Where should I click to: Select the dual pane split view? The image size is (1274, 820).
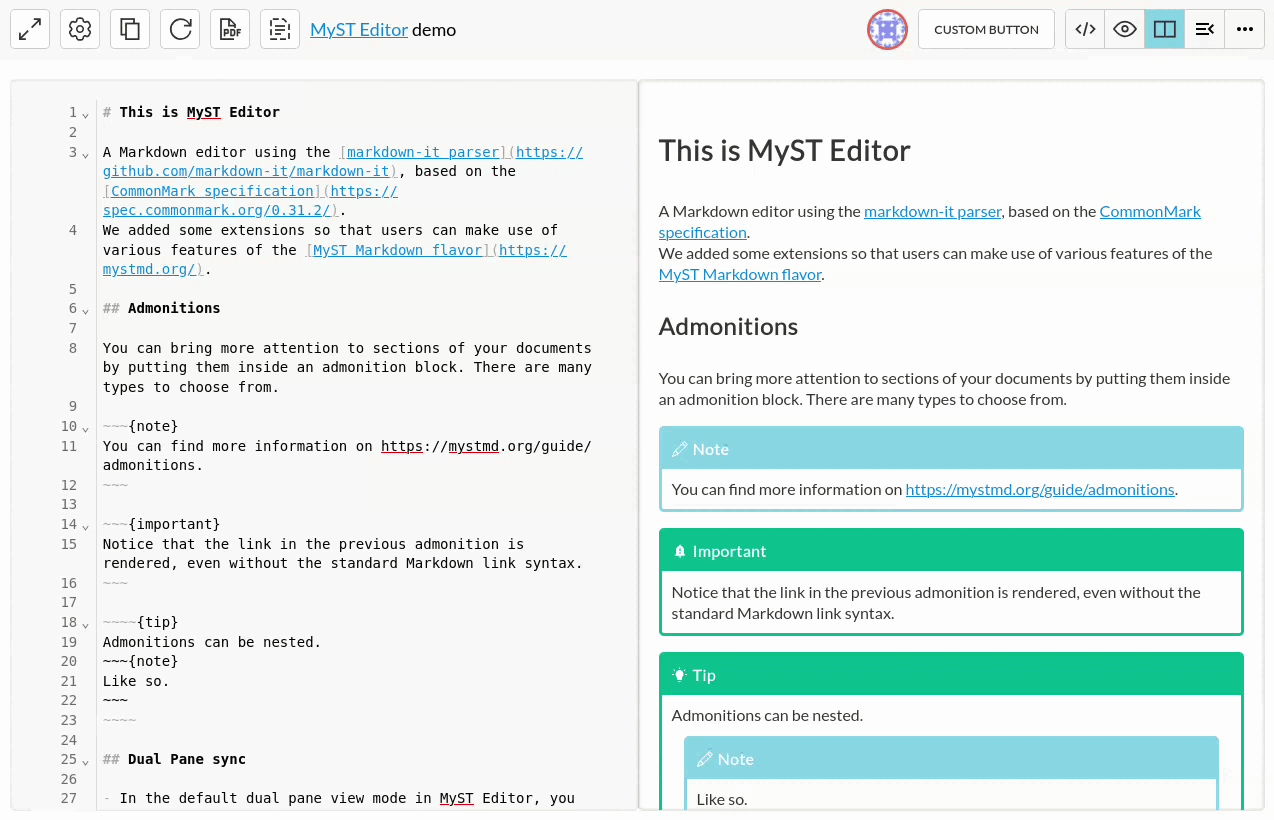[x=1165, y=29]
